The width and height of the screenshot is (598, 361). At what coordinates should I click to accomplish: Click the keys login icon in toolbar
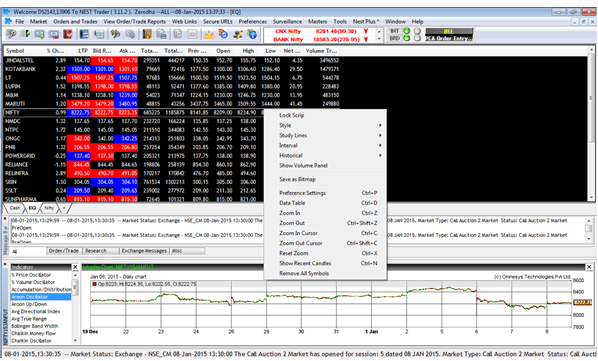[11, 34]
